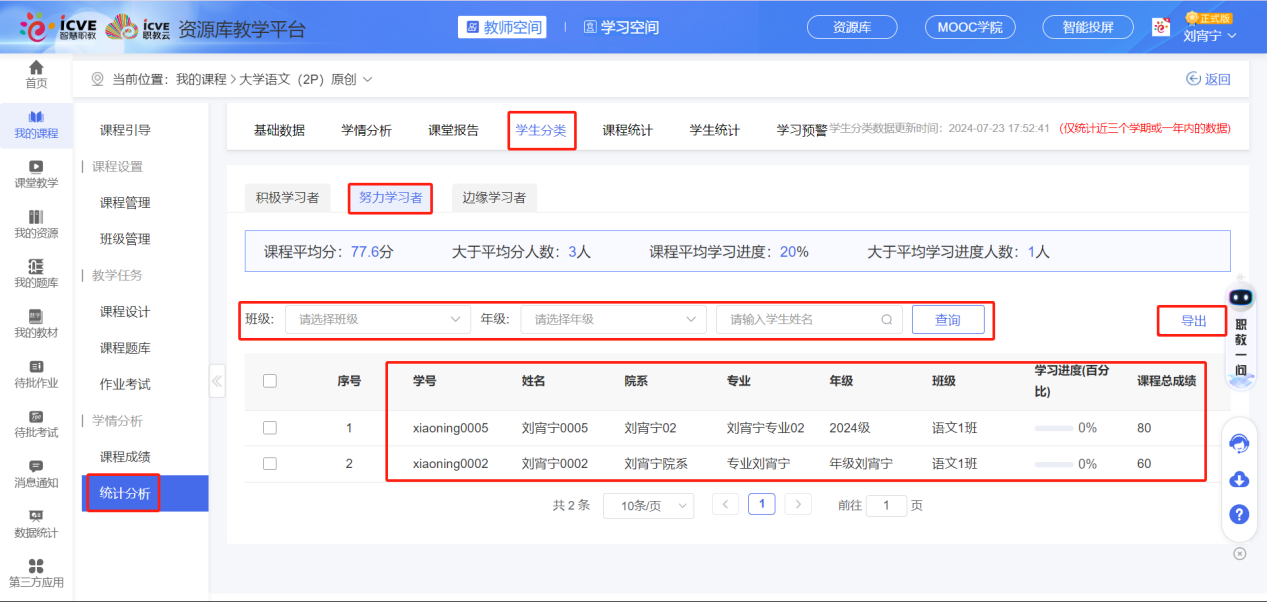Screen dimensions: 1267x602
Task: Click the student name search input field
Action: (800, 320)
